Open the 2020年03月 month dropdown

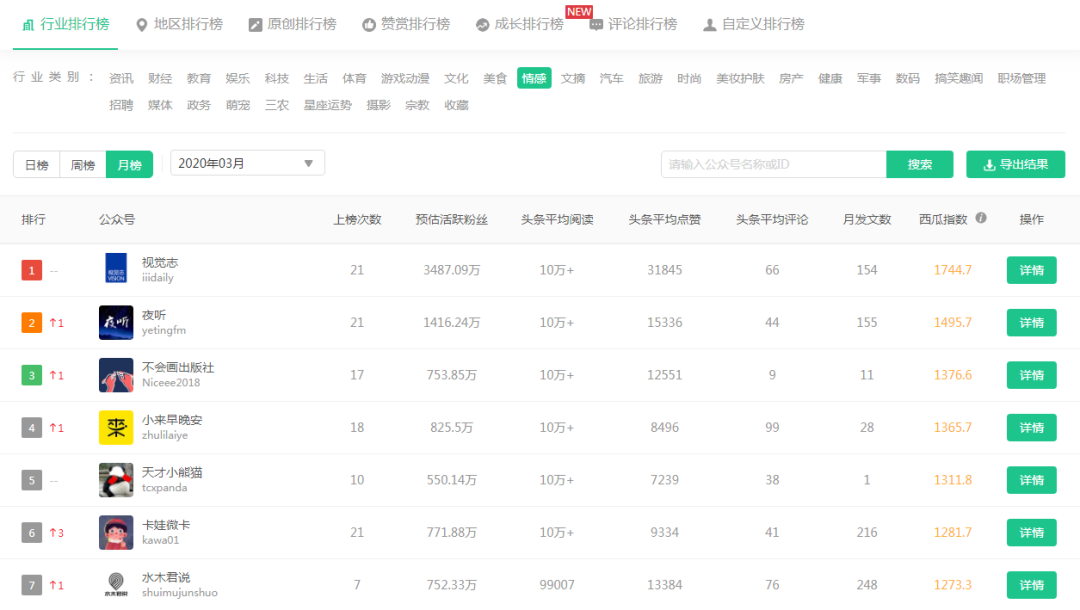247,163
